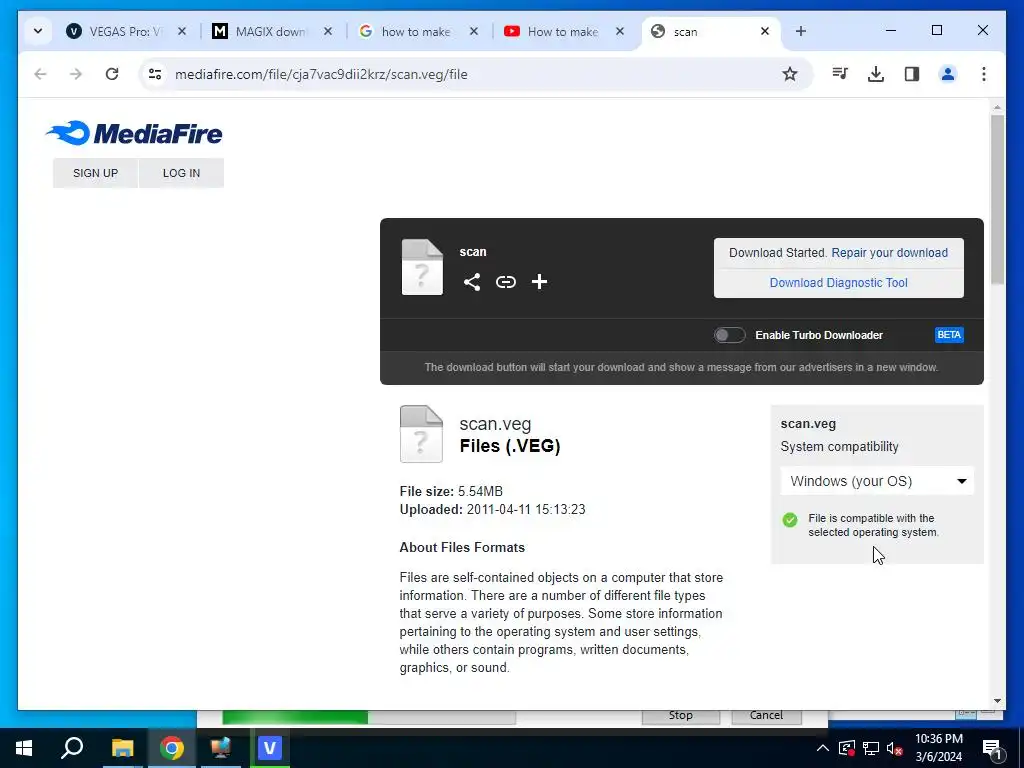Click the scan.veg file type icon

tap(421, 434)
